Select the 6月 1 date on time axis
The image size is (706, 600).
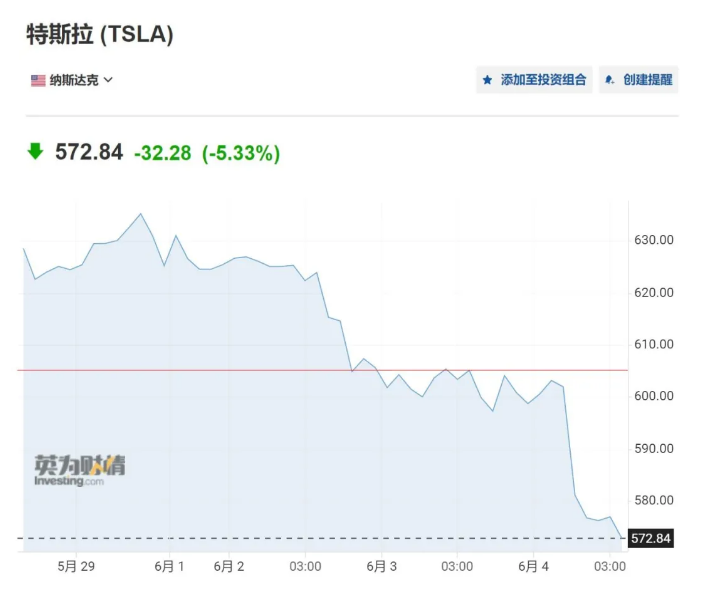pos(168,566)
